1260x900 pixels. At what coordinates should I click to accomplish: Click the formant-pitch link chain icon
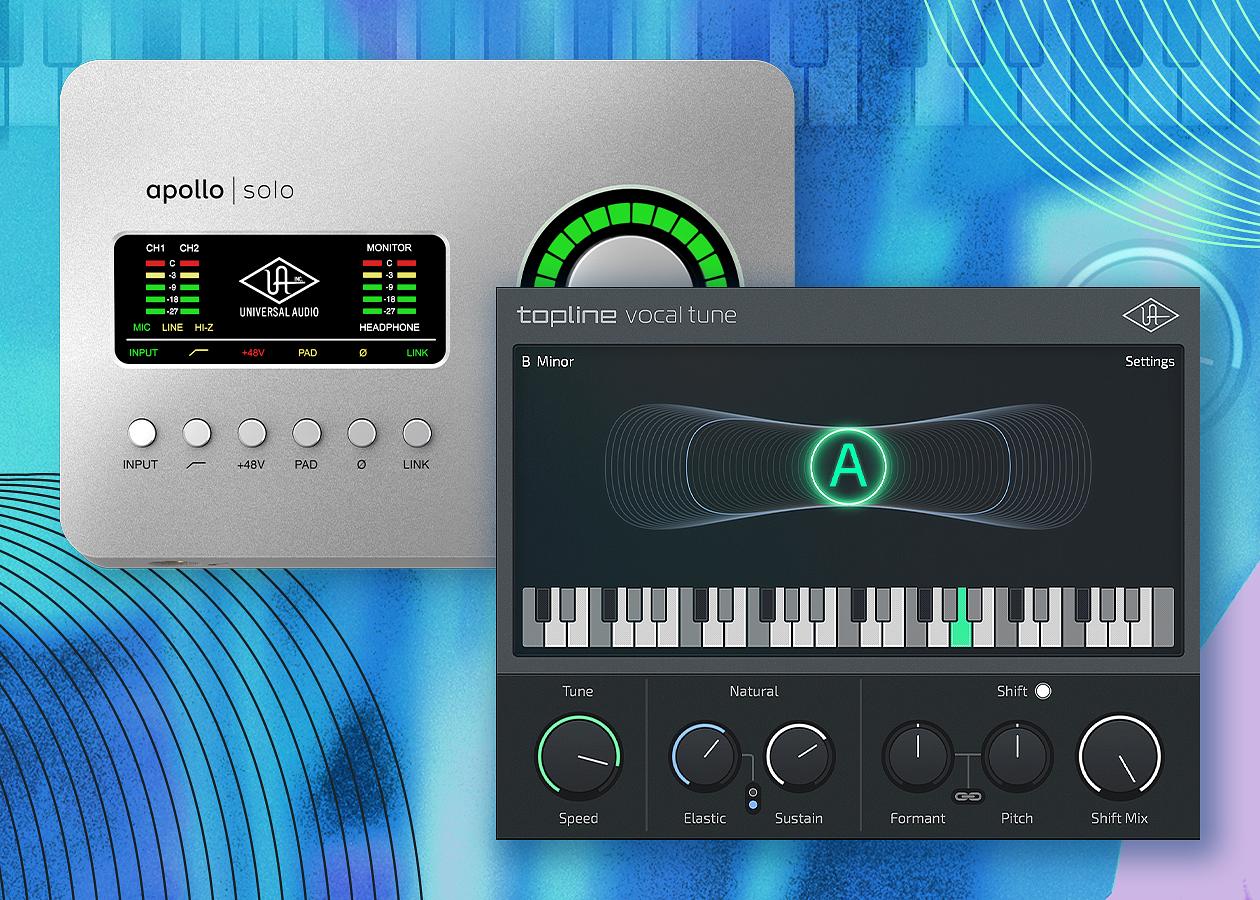967,796
